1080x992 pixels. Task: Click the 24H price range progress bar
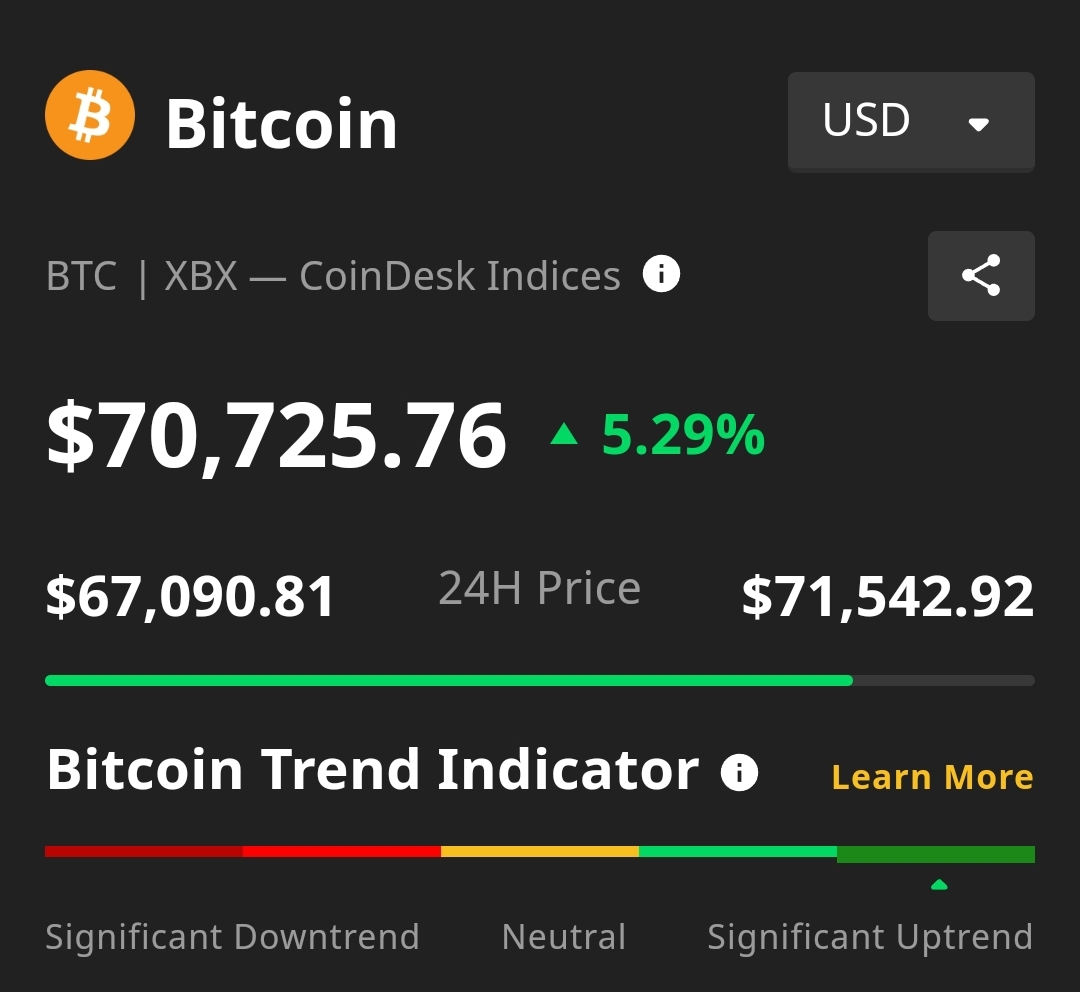(540, 680)
